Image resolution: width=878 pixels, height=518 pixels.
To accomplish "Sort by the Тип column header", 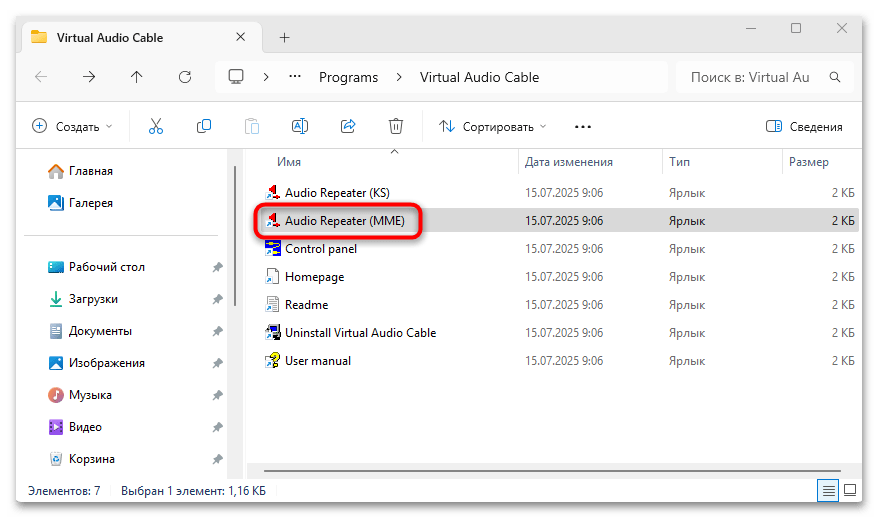I will (679, 162).
